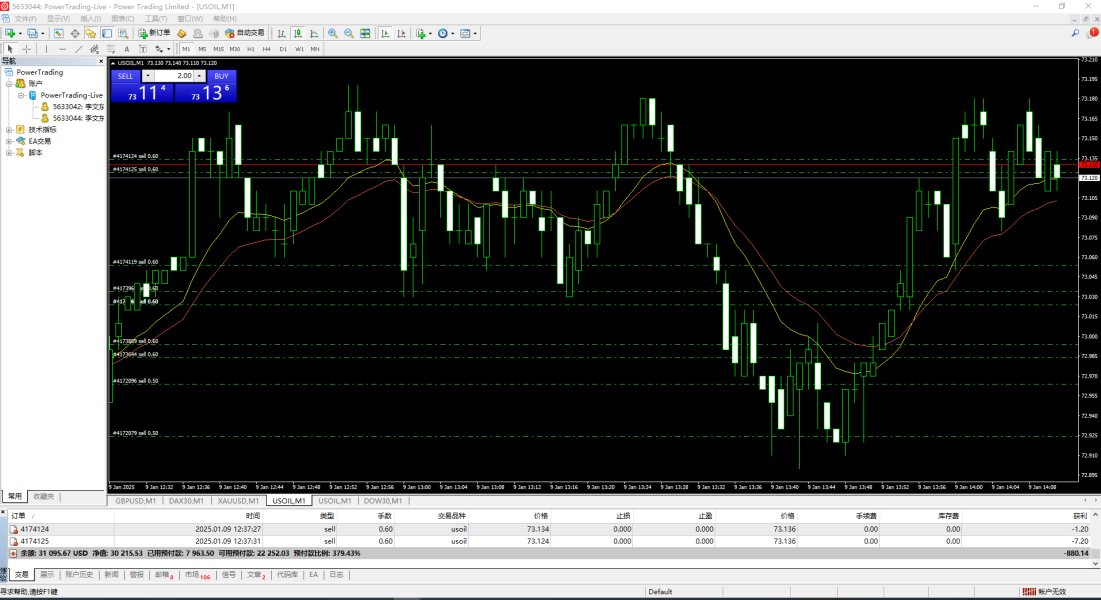Switch chart to candlestick mode
The width and height of the screenshot is (1101, 600).
[298, 33]
